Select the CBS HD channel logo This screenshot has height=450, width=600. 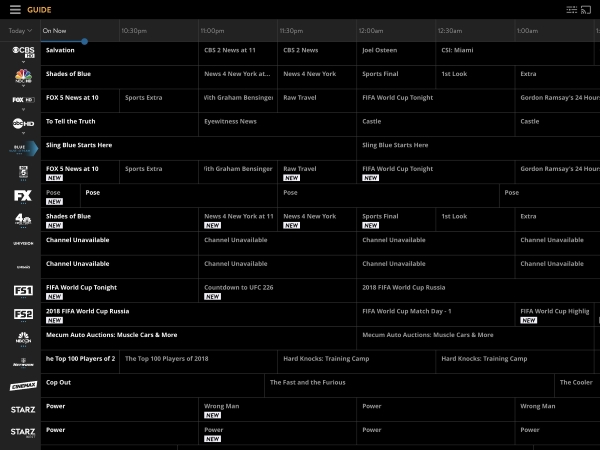tap(22, 53)
